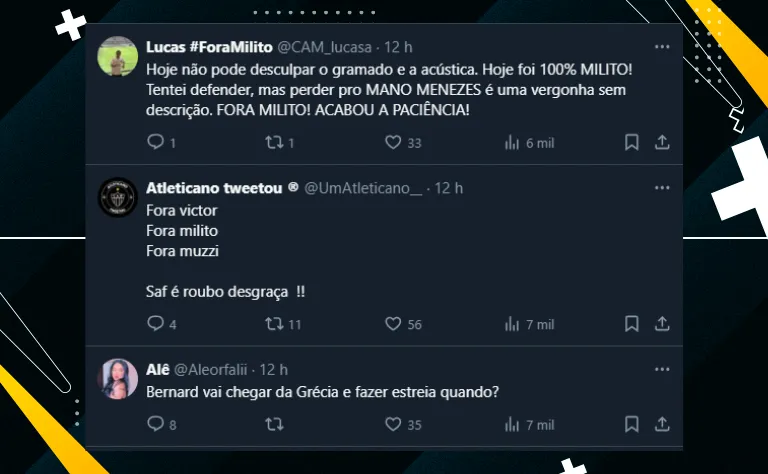View analytics of the Lucas #ForaMilito tweet
768x474 pixels.
click(x=512, y=142)
